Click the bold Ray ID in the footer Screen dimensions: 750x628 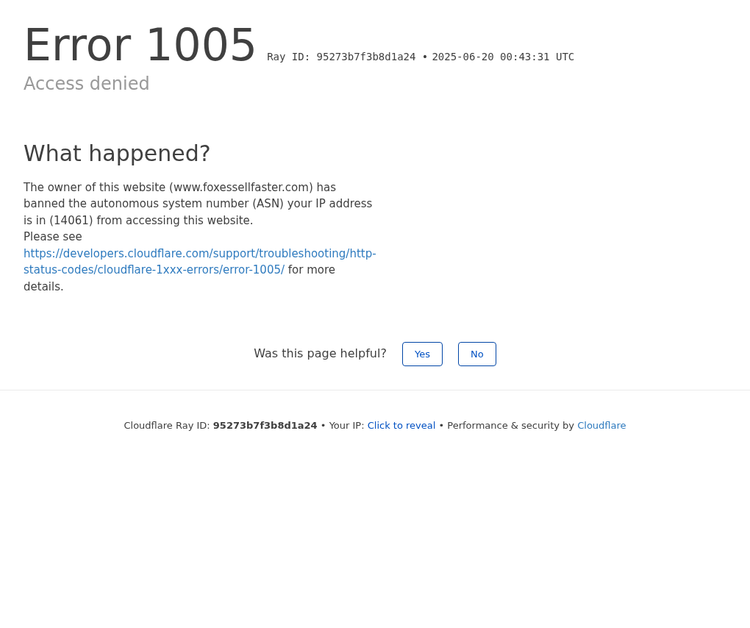tap(264, 425)
